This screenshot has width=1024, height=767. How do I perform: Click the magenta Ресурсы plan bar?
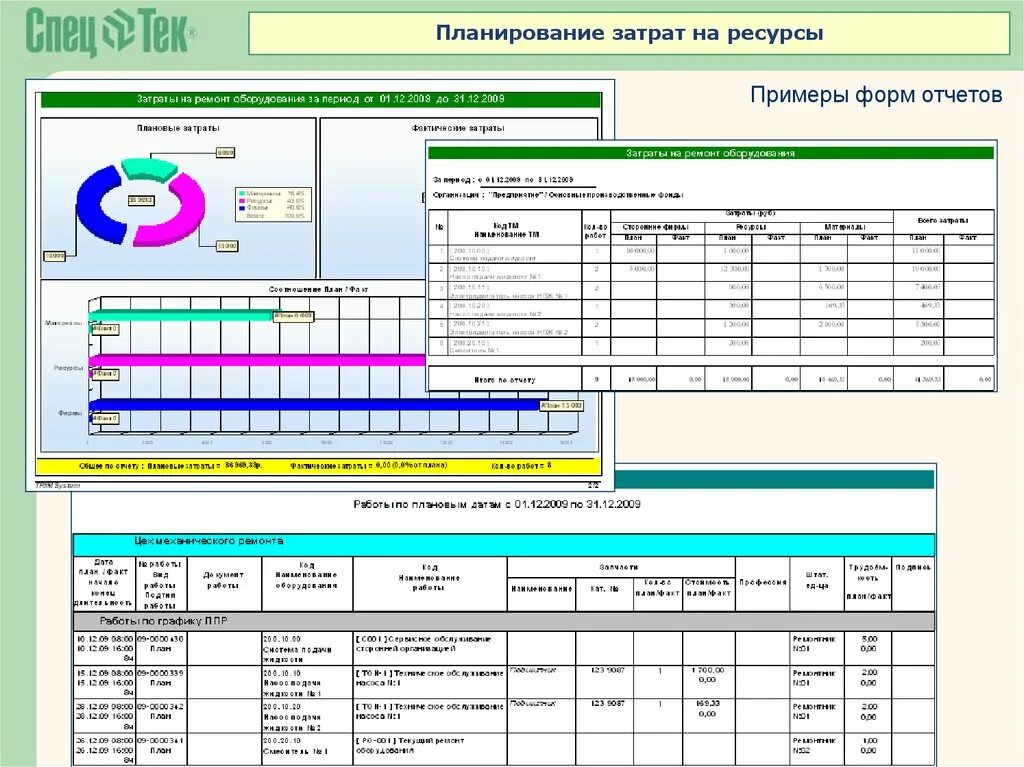[x=257, y=359]
